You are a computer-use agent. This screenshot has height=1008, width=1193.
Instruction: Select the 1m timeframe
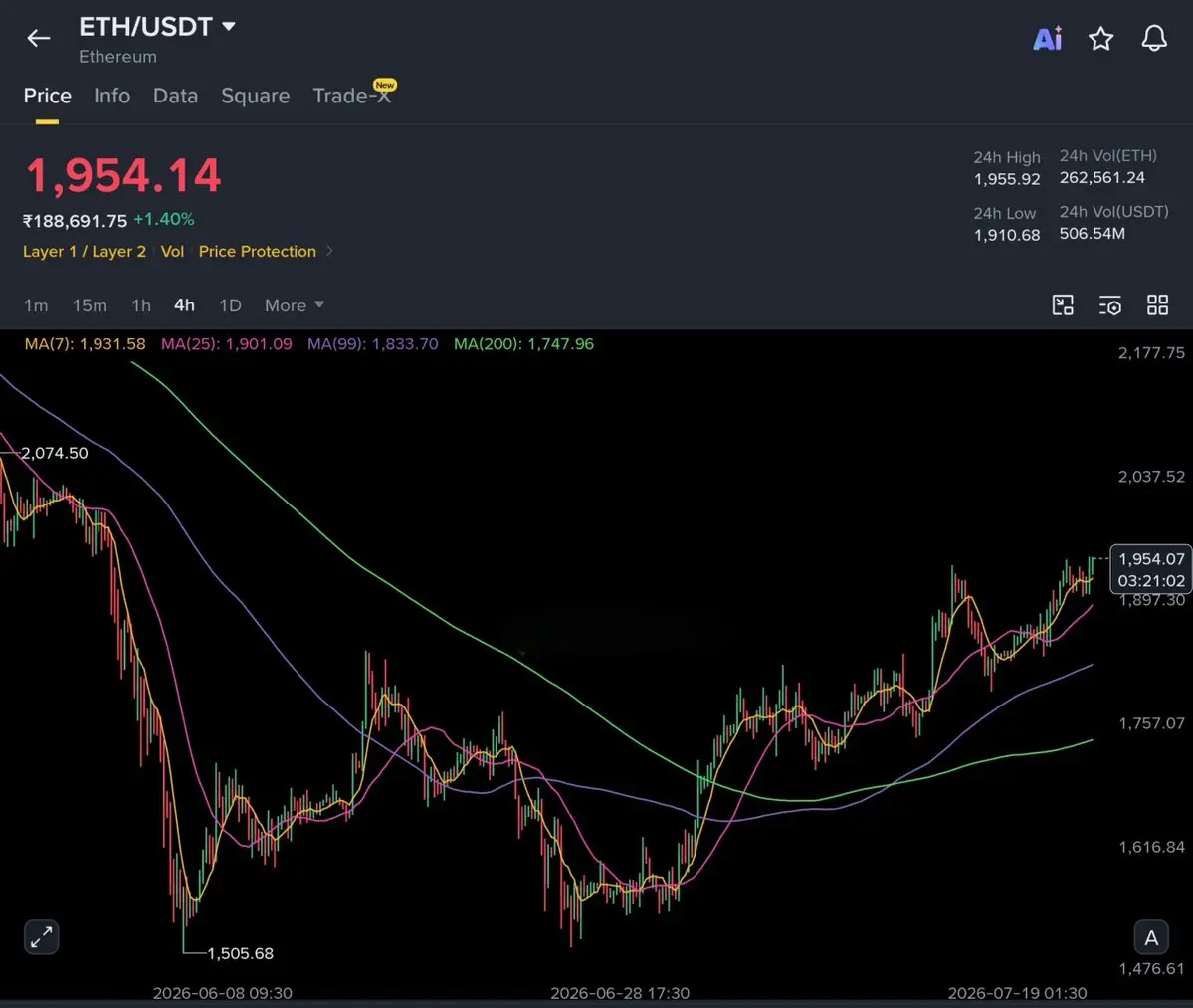point(36,305)
